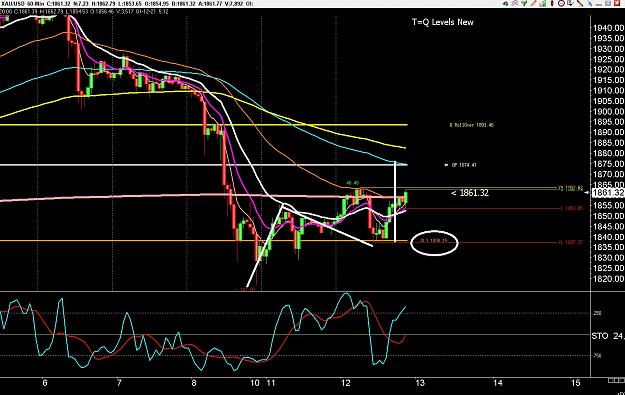Select the black diagonal line drawing icon
625x395 pixels.
tap(580, 4)
